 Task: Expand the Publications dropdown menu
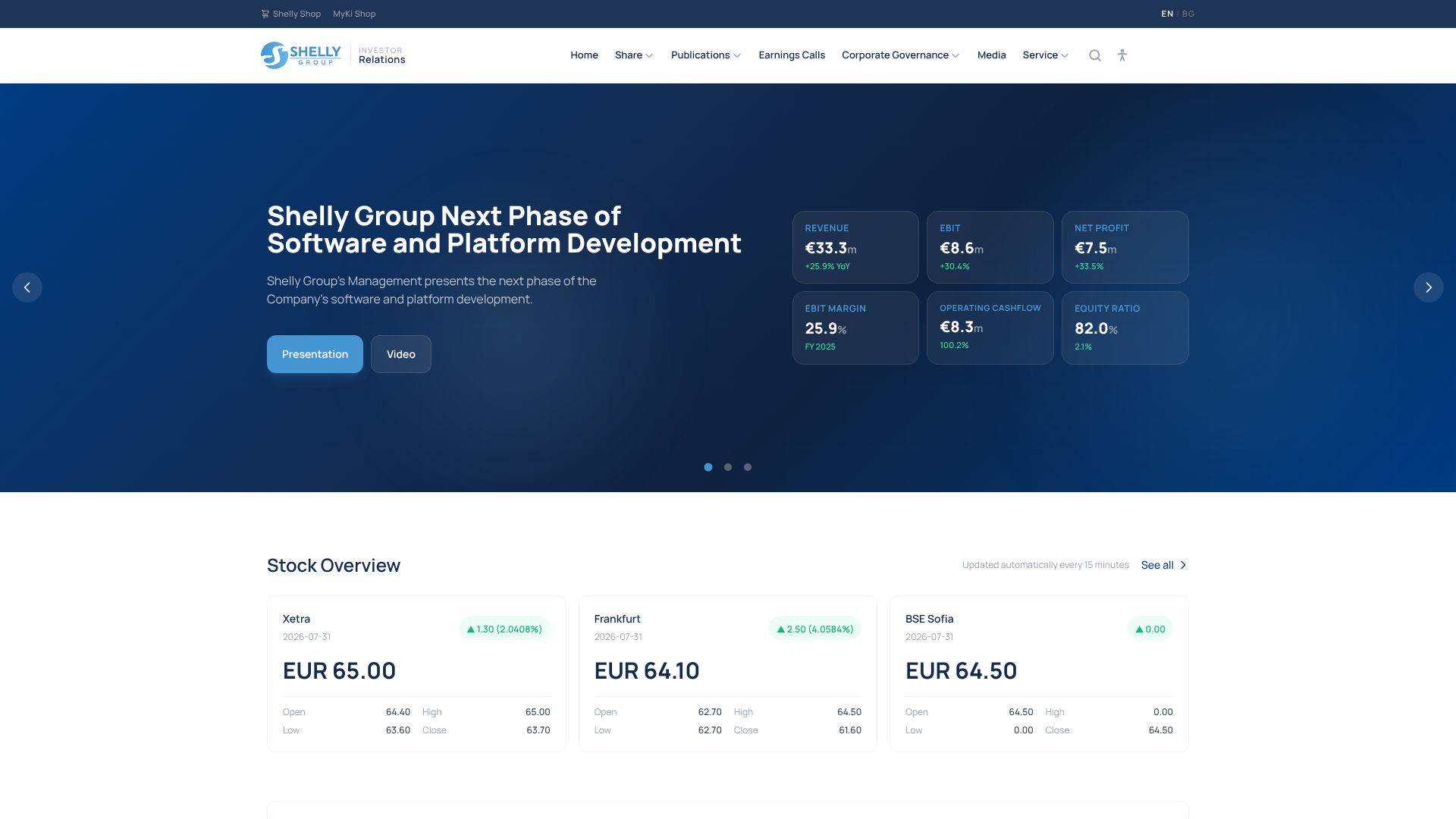click(706, 55)
